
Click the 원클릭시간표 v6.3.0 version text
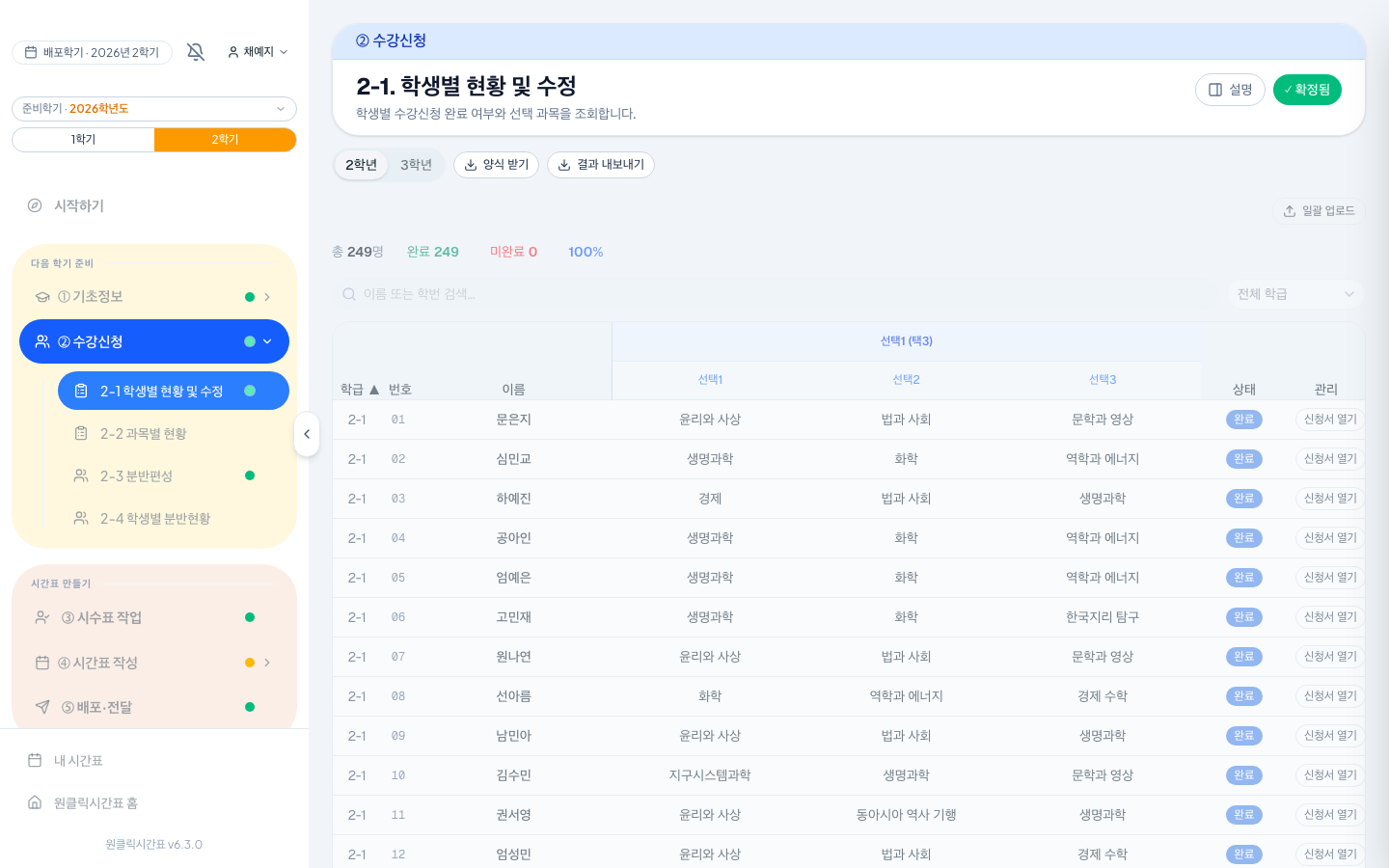pyautogui.click(x=154, y=845)
